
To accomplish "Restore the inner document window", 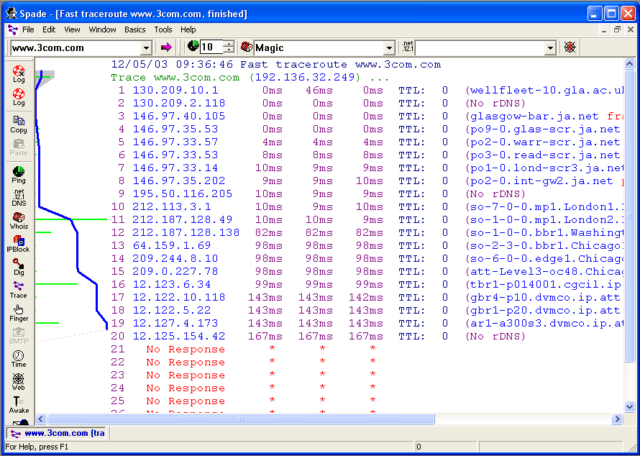I will coord(617,29).
